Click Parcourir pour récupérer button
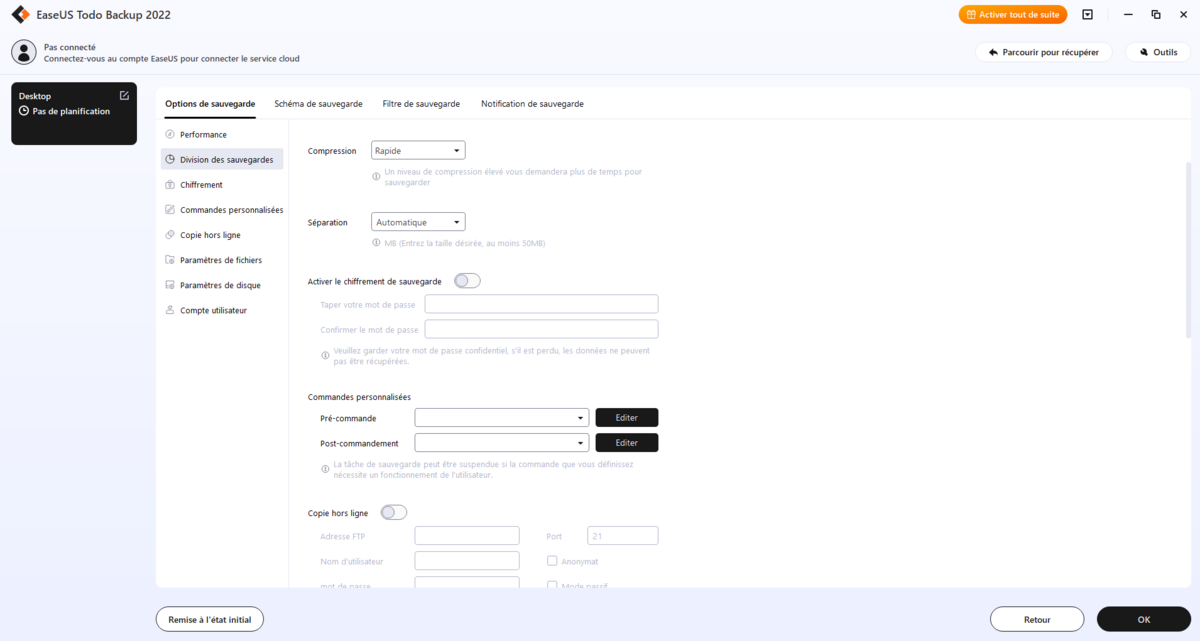 [x=1044, y=52]
